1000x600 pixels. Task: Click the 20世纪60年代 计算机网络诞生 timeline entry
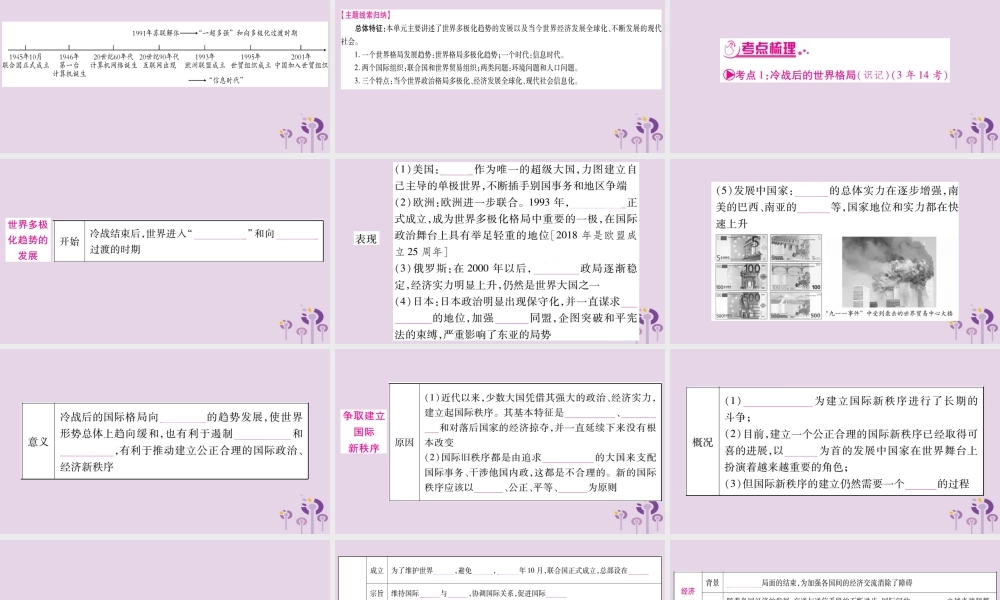pos(114,61)
